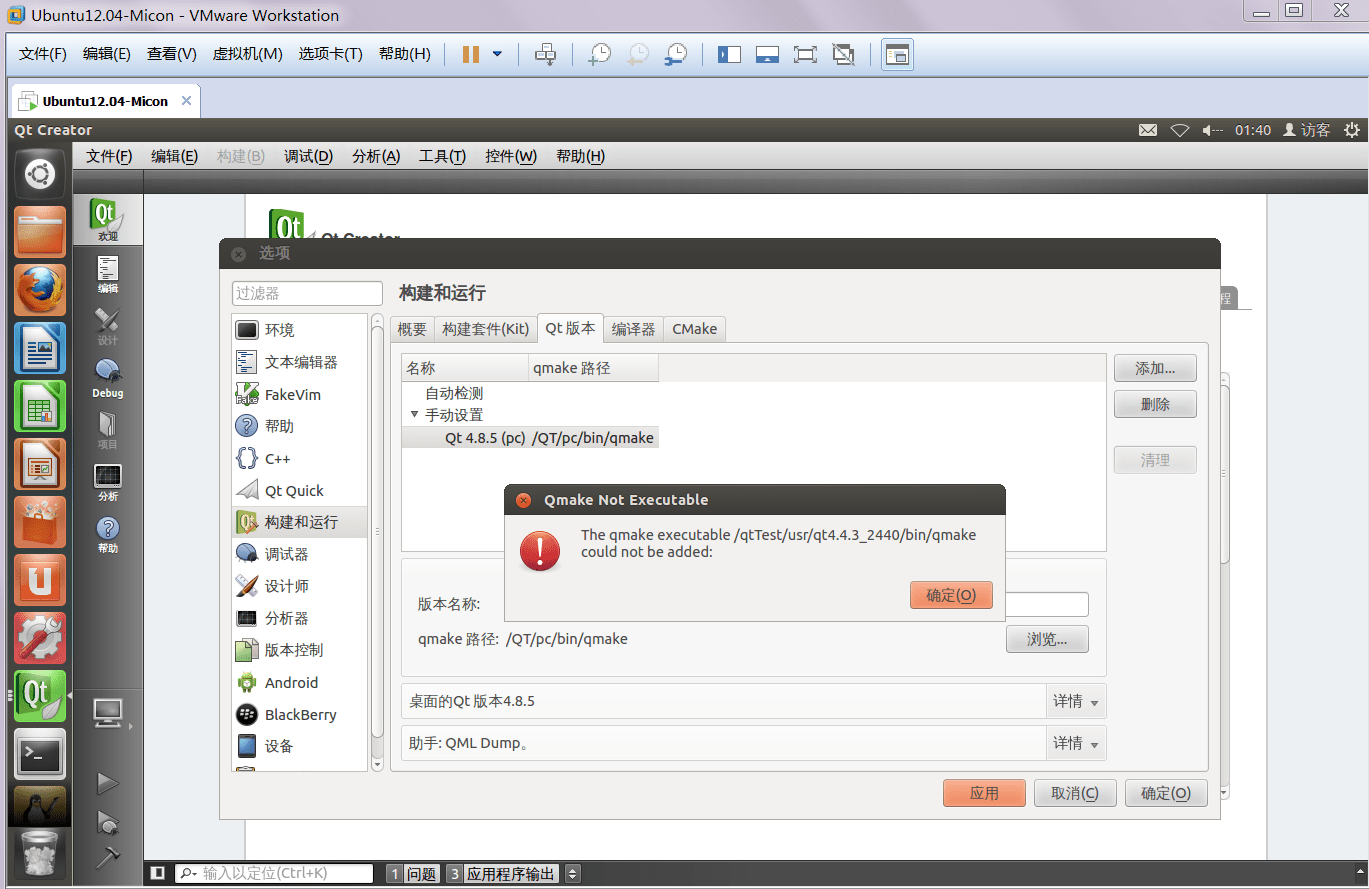Click the build hammer icon
The image size is (1369, 889).
point(107,857)
